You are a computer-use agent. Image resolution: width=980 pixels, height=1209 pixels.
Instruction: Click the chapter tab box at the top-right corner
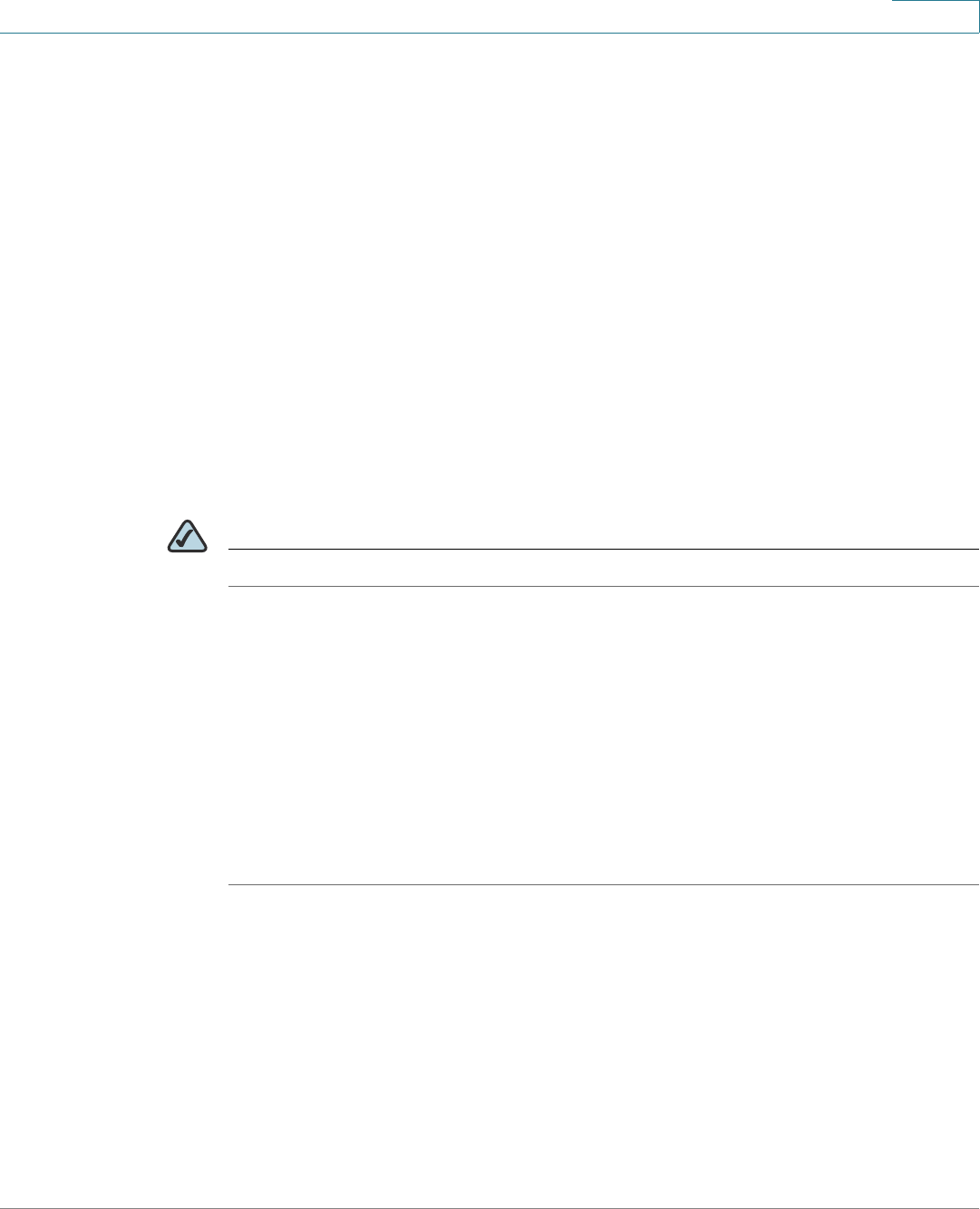pyautogui.click(x=936, y=16)
